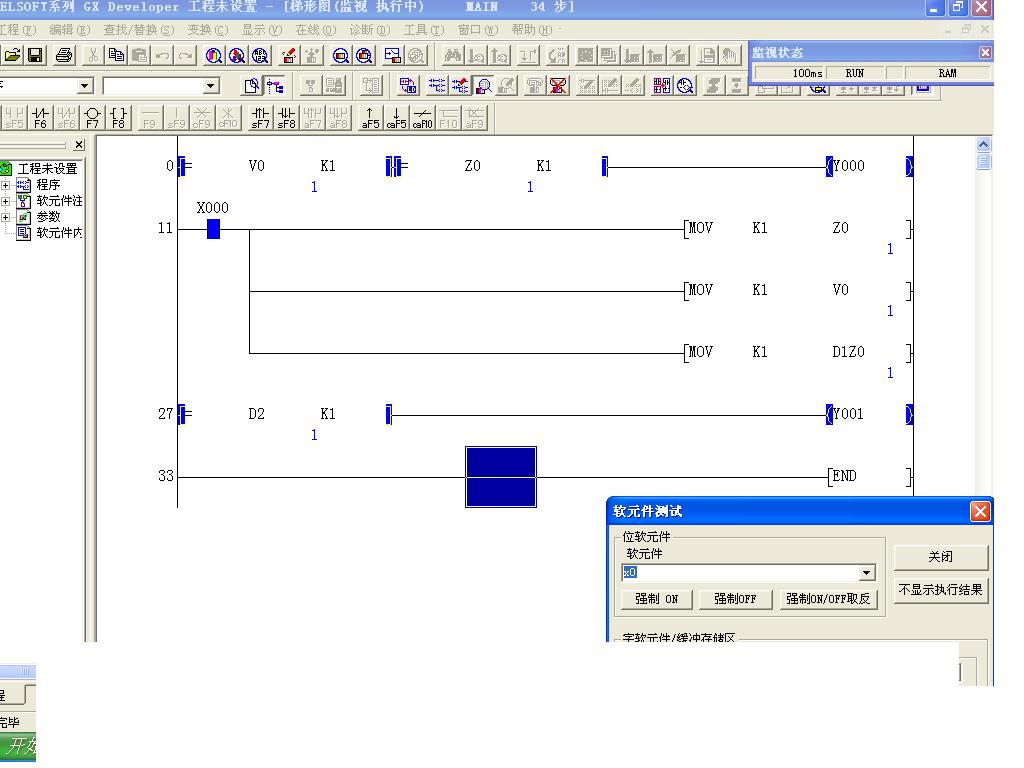Open the 在线(O) menu
1024x768 pixels.
click(x=315, y=30)
